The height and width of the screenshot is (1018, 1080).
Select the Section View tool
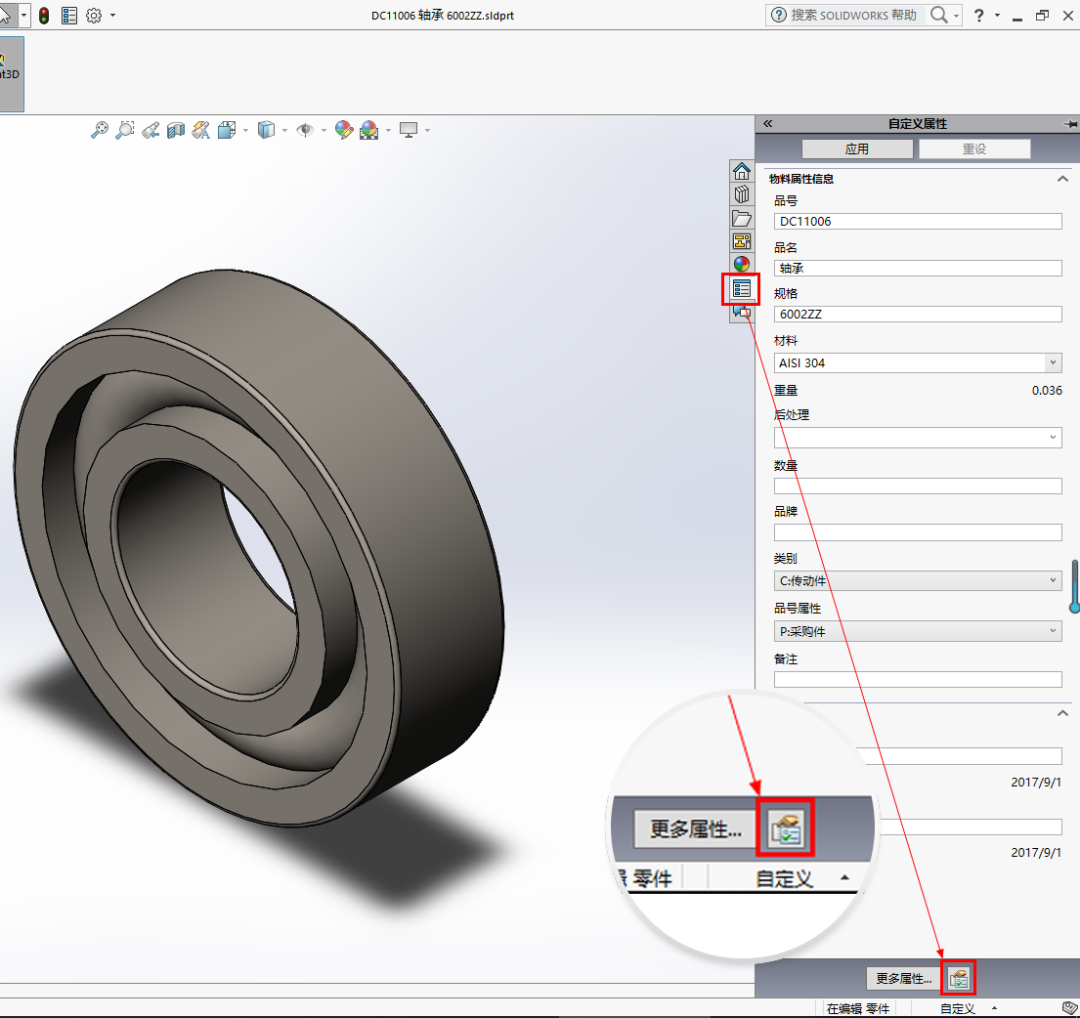176,130
